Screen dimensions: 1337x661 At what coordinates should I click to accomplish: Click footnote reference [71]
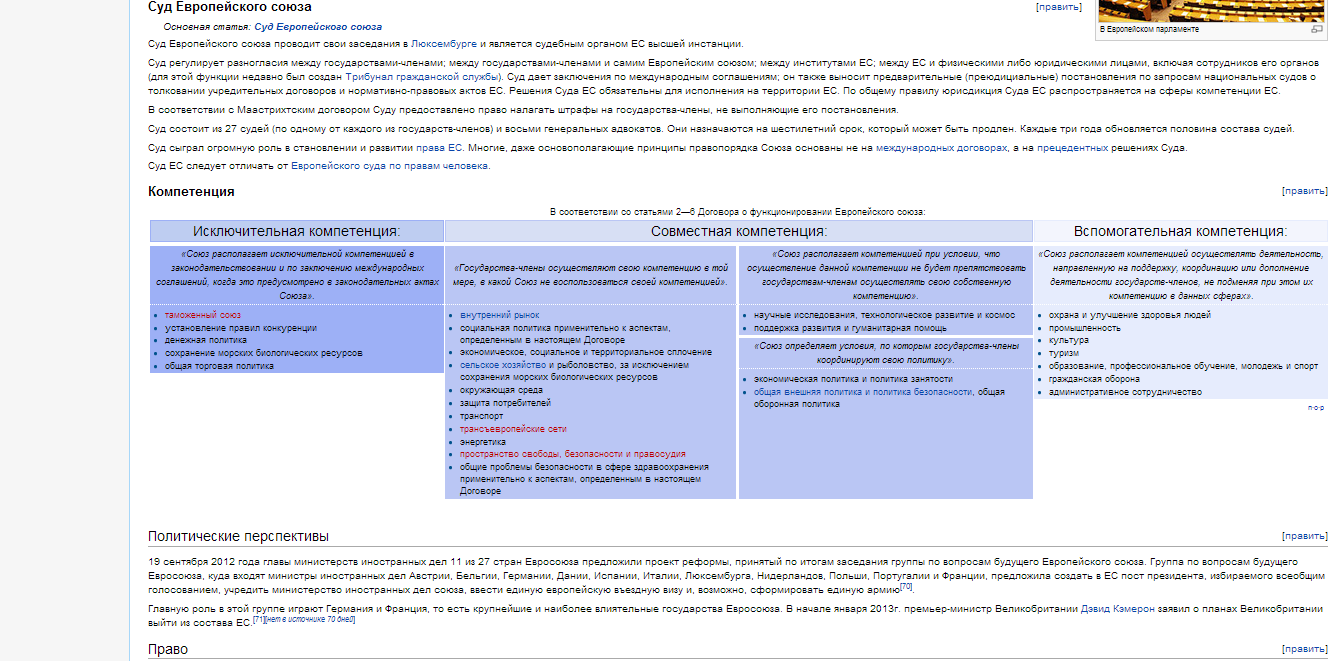(259, 619)
